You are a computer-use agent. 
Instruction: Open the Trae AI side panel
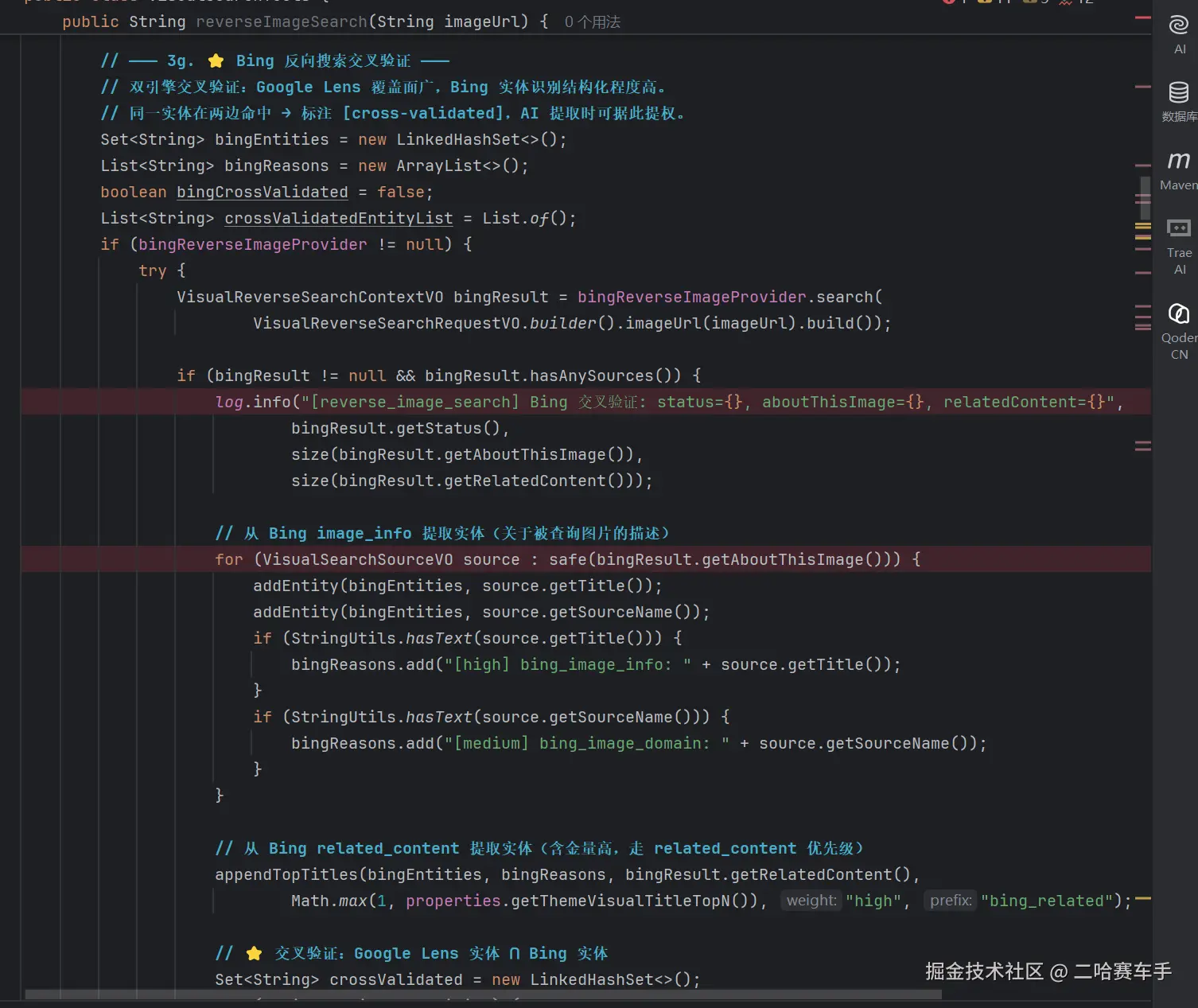click(x=1179, y=246)
